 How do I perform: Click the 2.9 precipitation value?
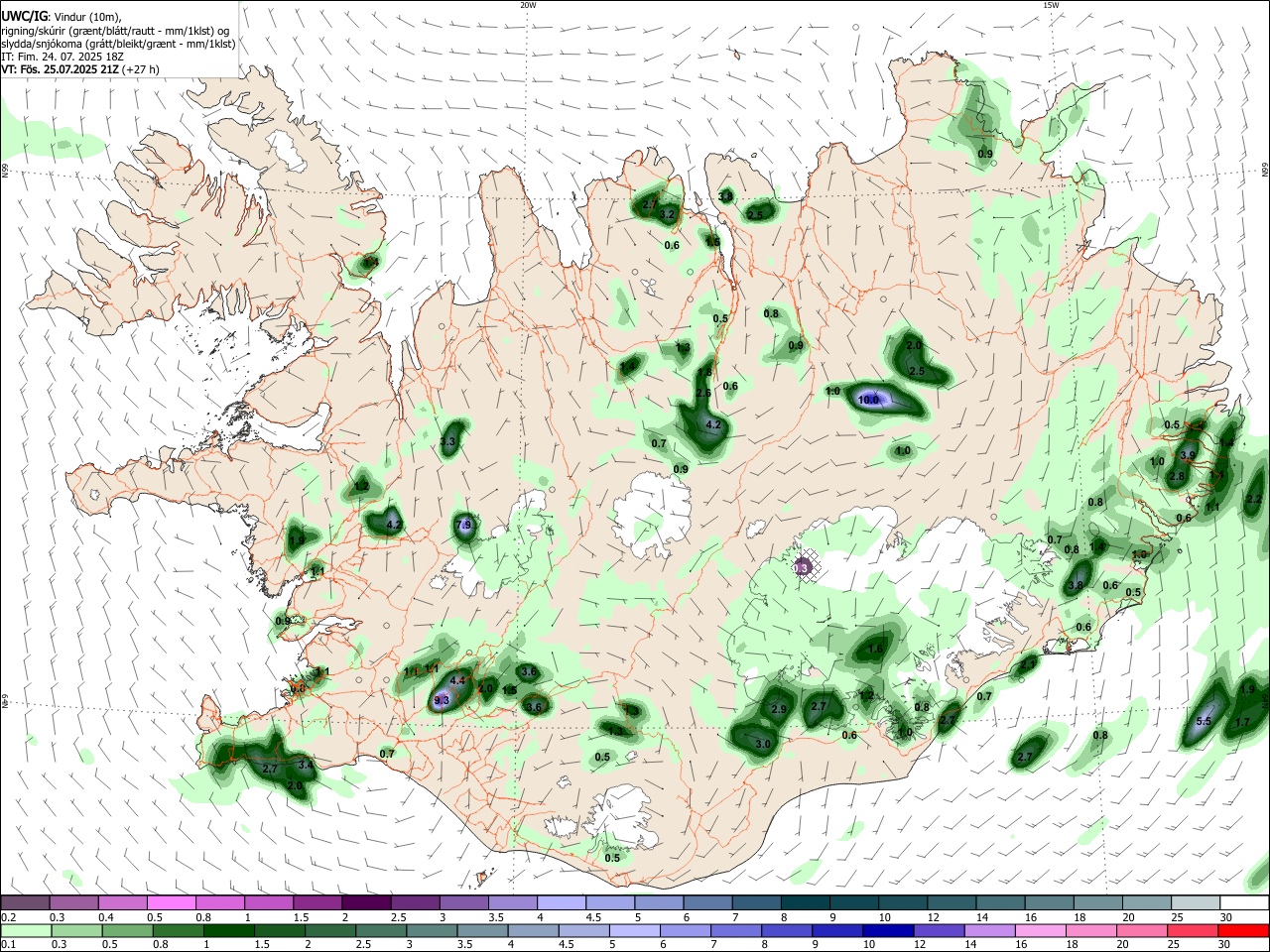[779, 709]
